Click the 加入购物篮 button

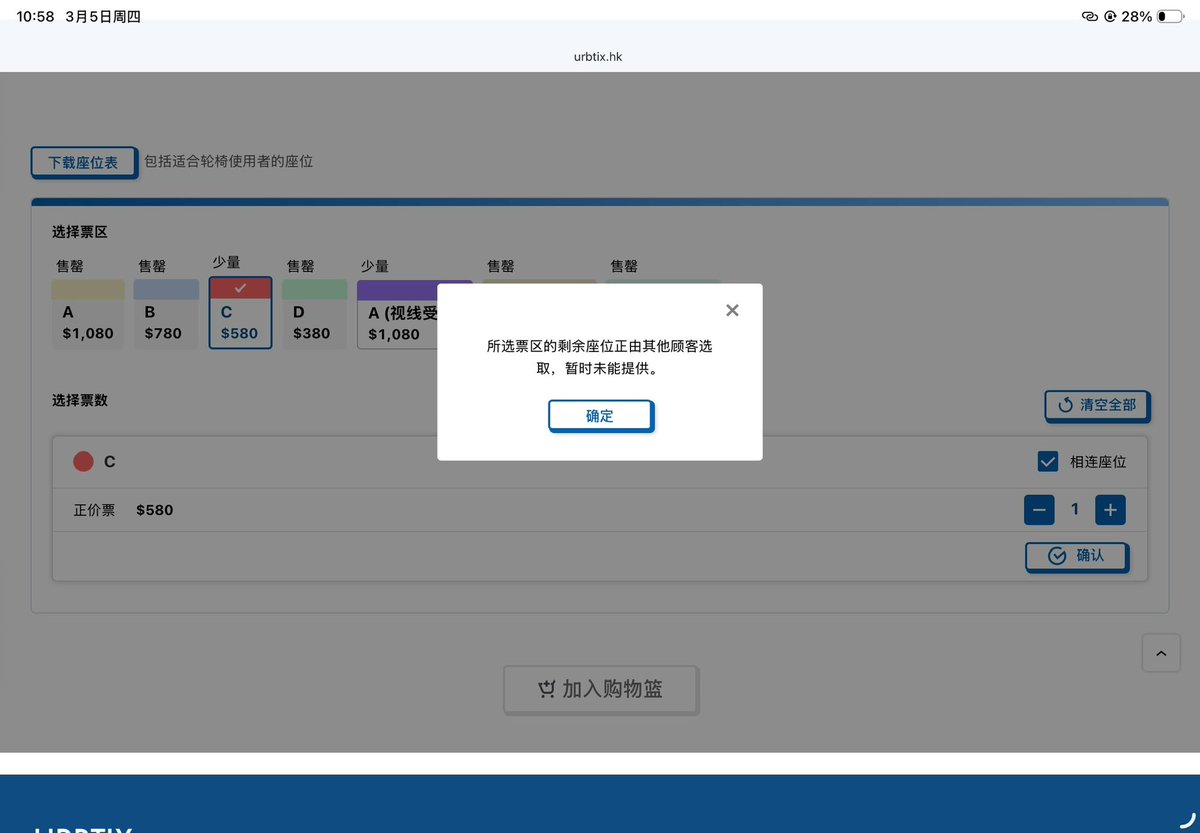[600, 689]
